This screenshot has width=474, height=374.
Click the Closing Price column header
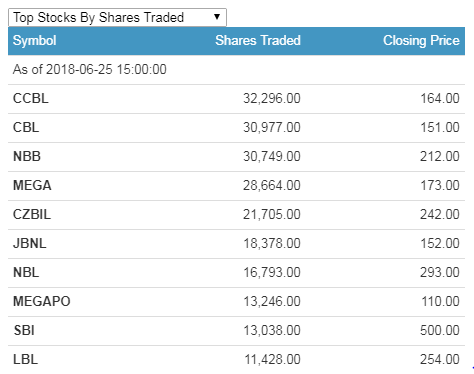coord(421,41)
